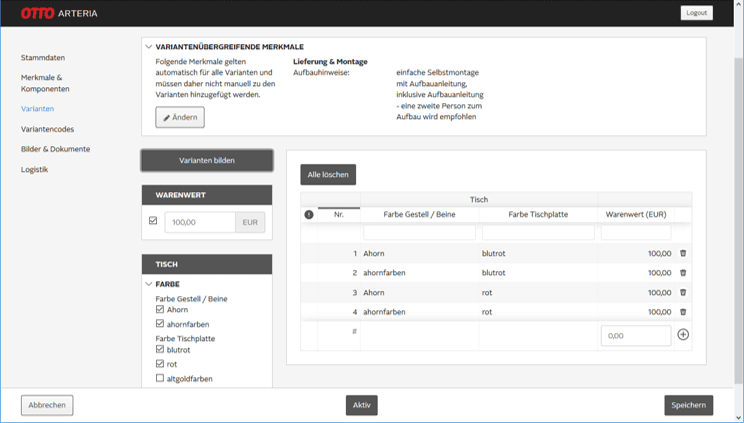Click the TISCH panel header
Screen dimensions: 744x423
point(207,264)
